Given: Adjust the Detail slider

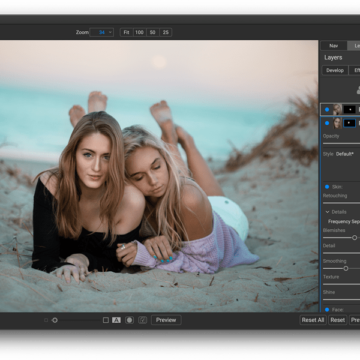Looking at the screenshot, I should (341, 253).
